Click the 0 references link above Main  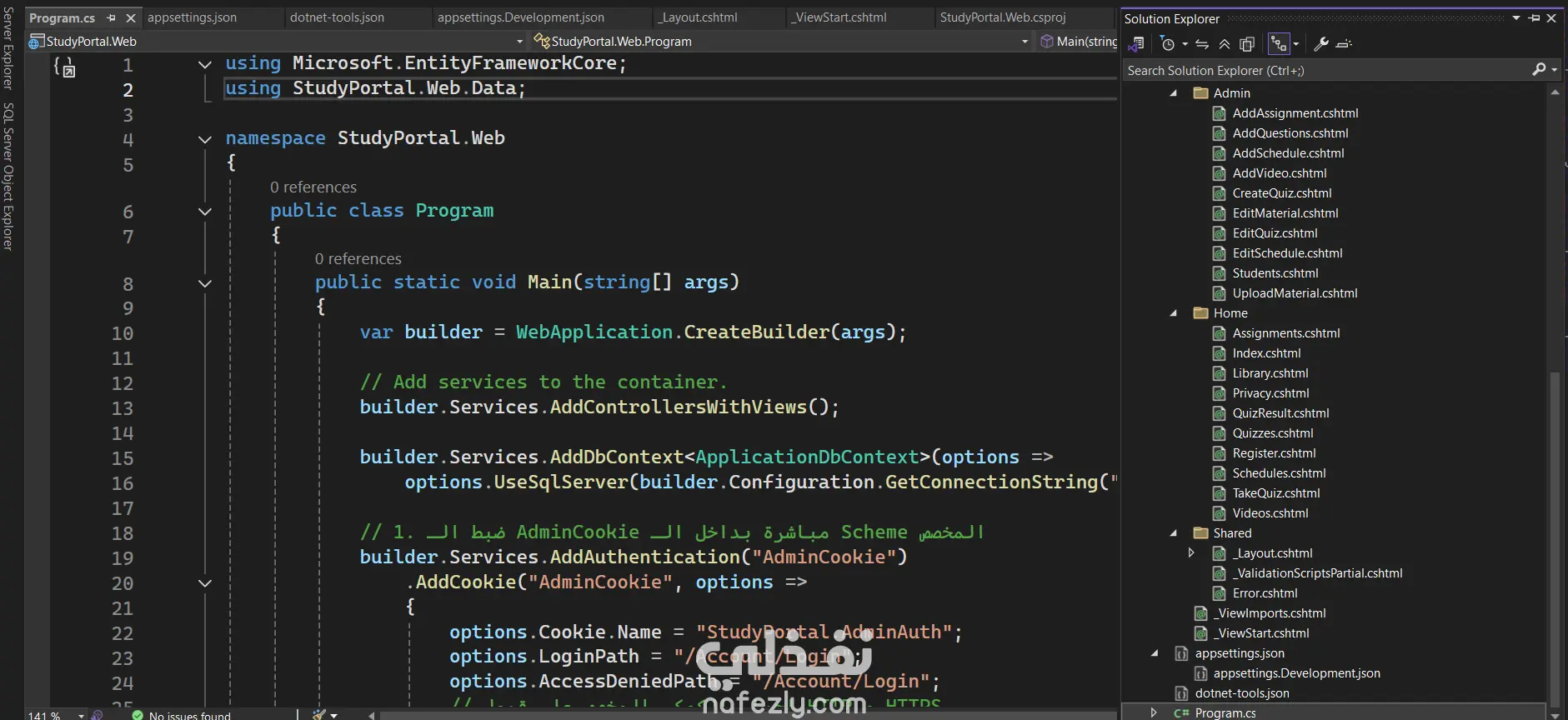point(358,259)
